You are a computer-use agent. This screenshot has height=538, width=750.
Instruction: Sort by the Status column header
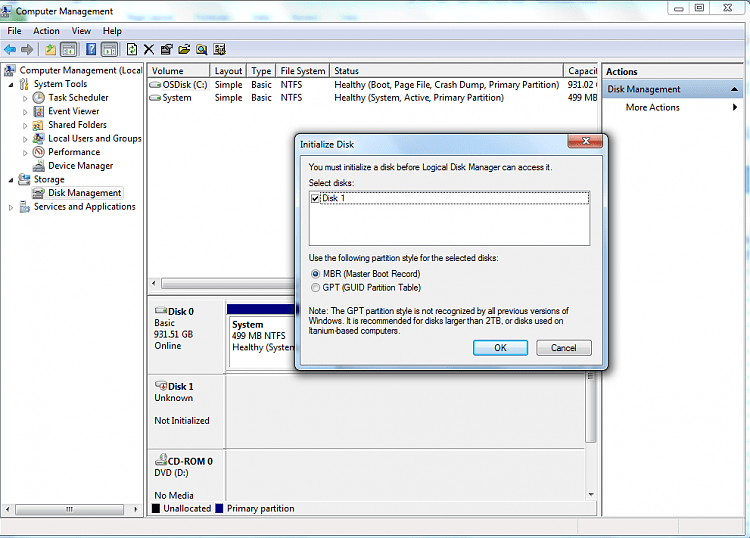(446, 71)
